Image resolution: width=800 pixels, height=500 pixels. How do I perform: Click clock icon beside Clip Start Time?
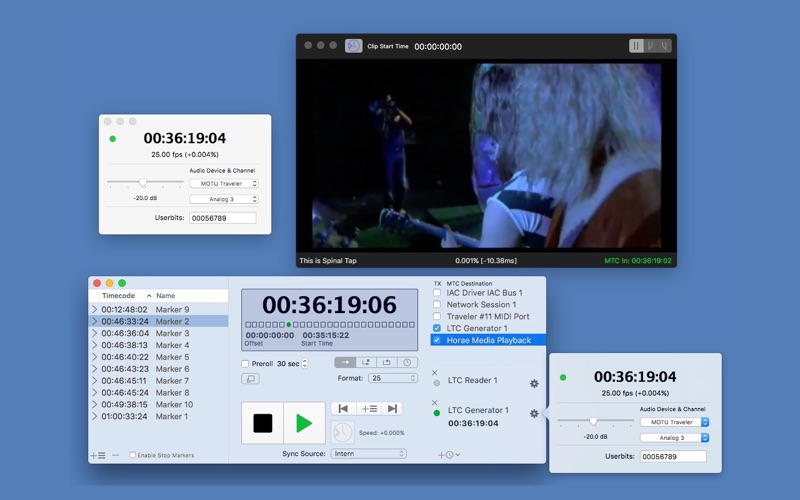[x=354, y=46]
